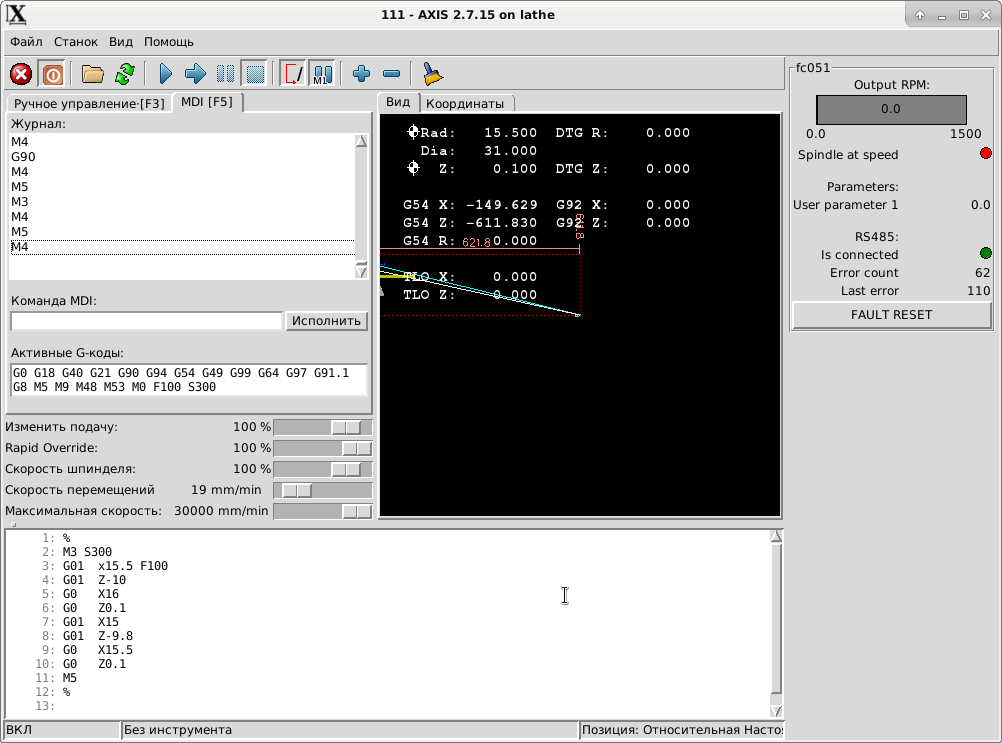Zoom in with the plus icon
Screen dimensions: 1002x743
[361, 74]
